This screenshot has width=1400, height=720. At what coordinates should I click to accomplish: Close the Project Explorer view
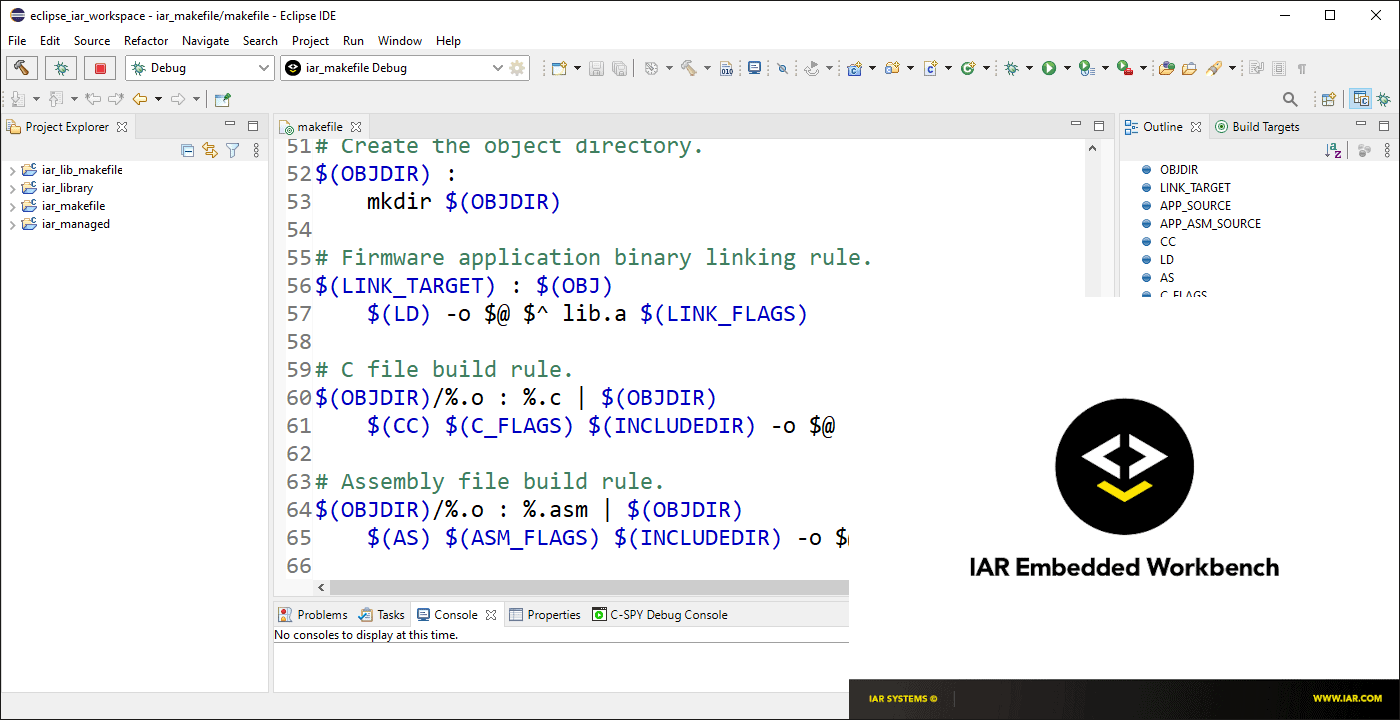pyautogui.click(x=122, y=127)
